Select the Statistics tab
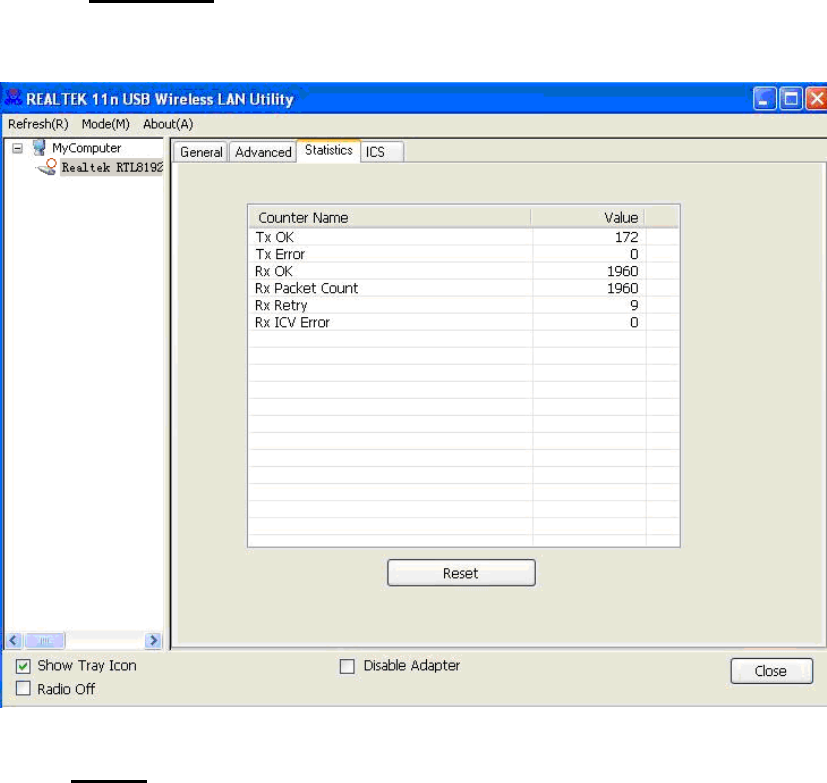827x783 pixels. pos(329,150)
